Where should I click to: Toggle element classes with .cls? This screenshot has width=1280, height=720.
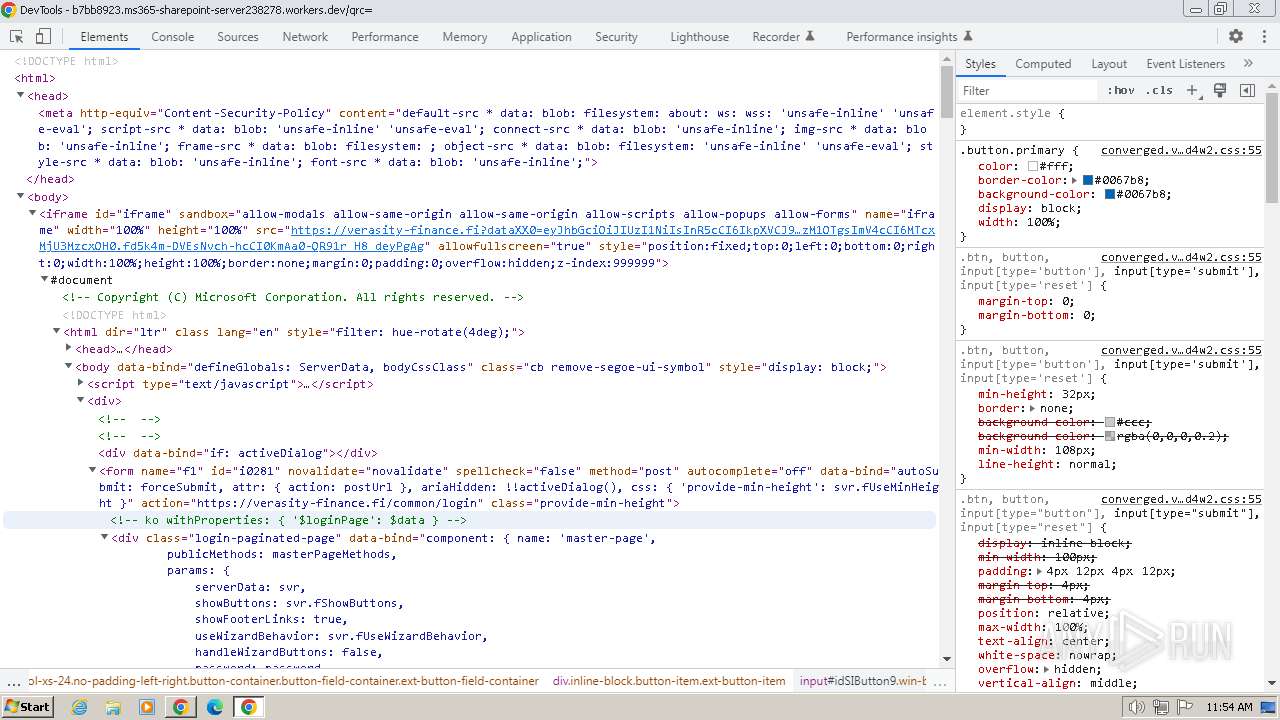coord(1160,90)
